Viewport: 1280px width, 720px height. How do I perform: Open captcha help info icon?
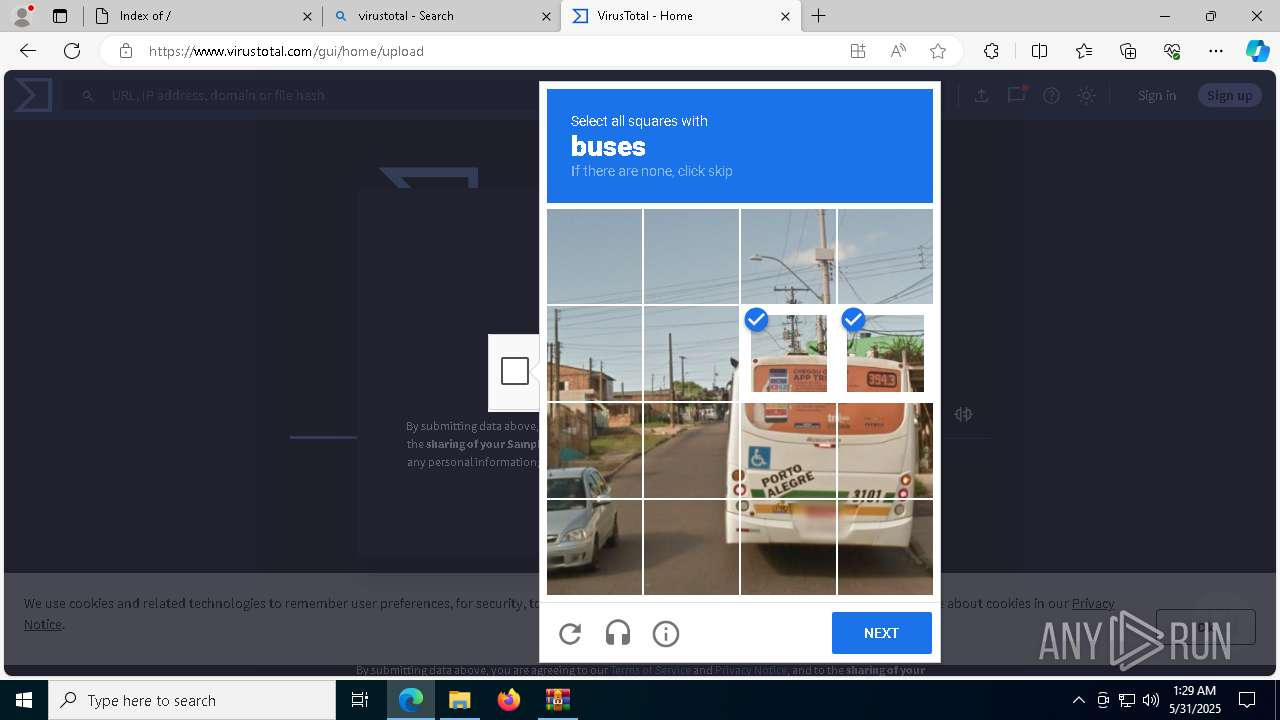[666, 633]
